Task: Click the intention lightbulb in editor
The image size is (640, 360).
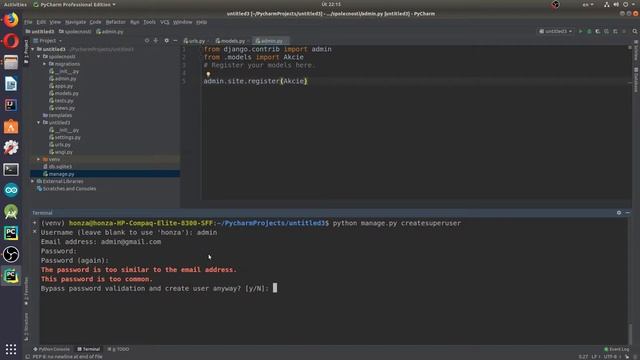Action: pyautogui.click(x=208, y=74)
